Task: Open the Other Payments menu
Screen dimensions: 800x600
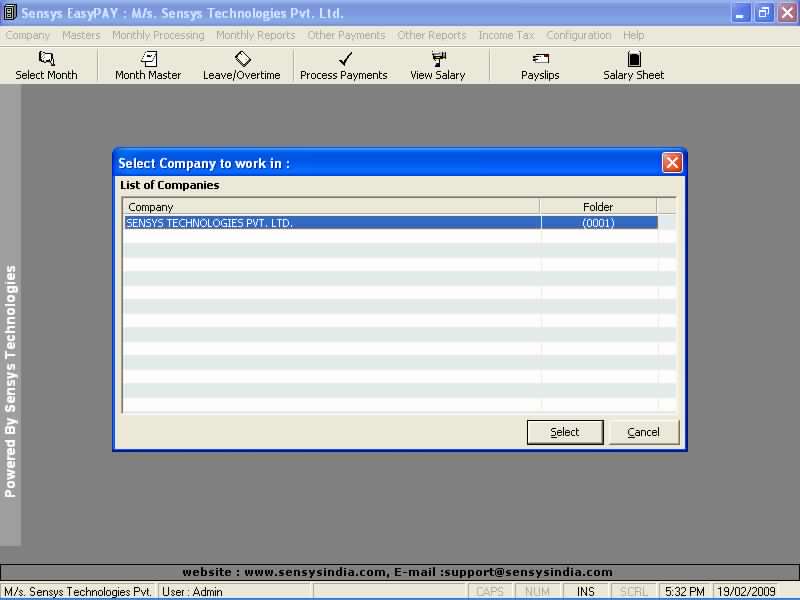Action: click(x=346, y=35)
